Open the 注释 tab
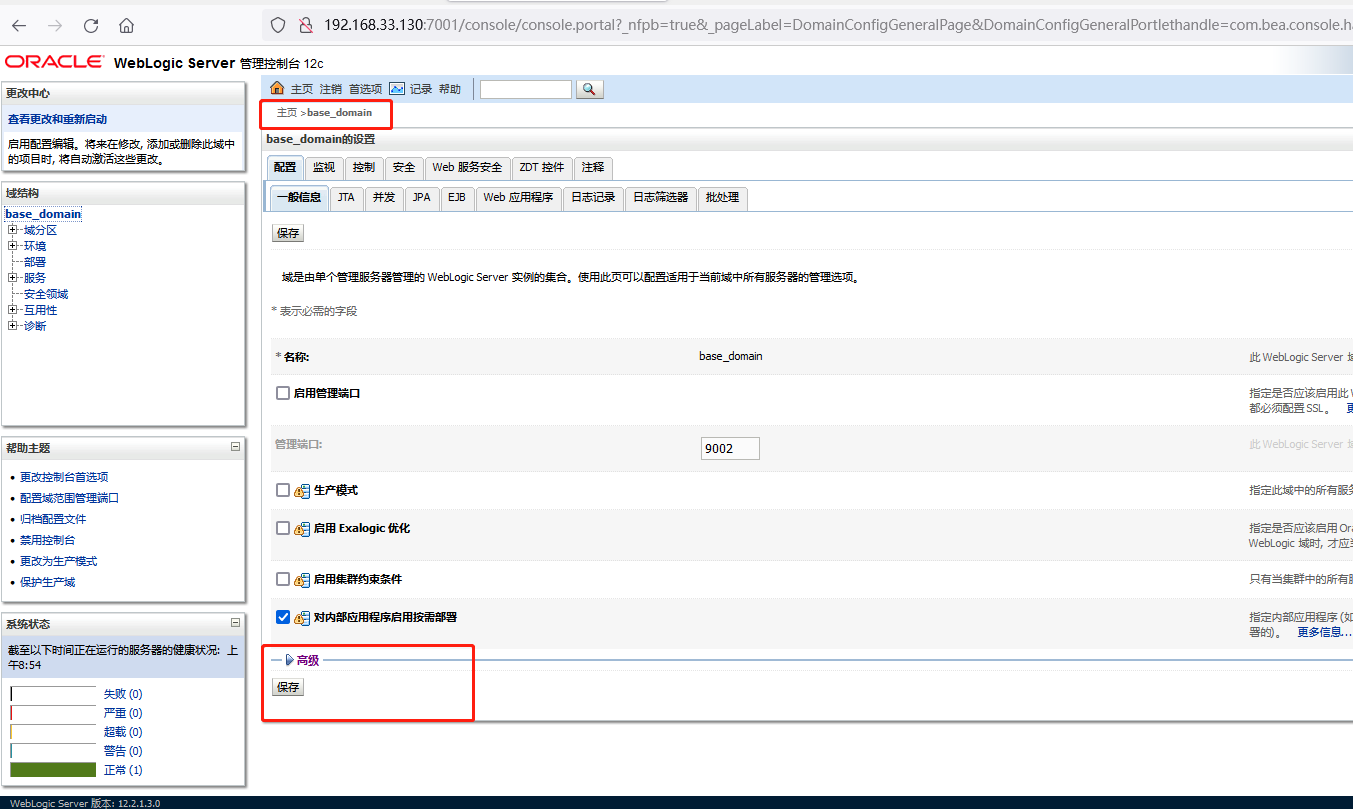The width and height of the screenshot is (1353, 809). [593, 168]
